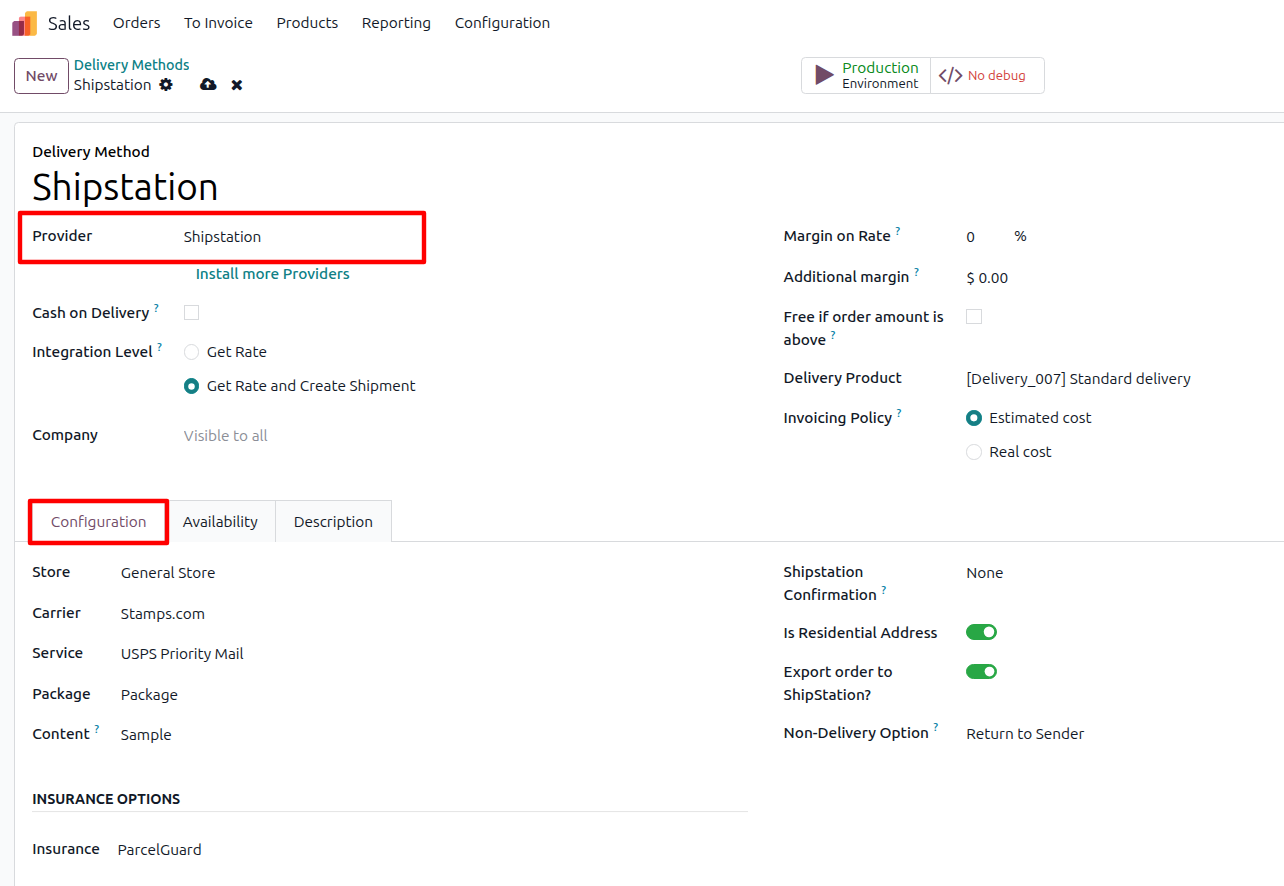Click the gear actions icon beside Shipstation
This screenshot has height=886, width=1284.
point(166,85)
